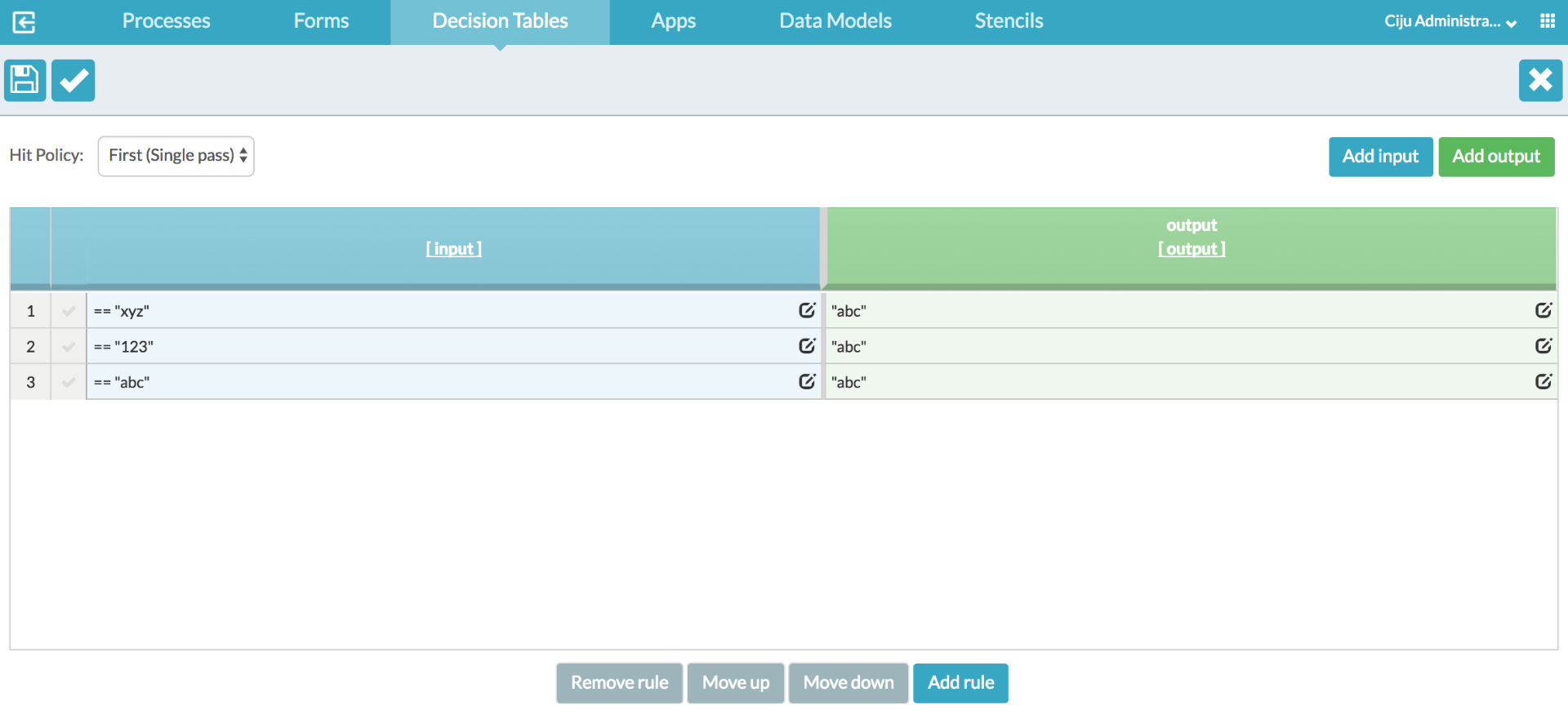Open the apps grid icon
The image size is (1568, 719).
pos(1547,21)
